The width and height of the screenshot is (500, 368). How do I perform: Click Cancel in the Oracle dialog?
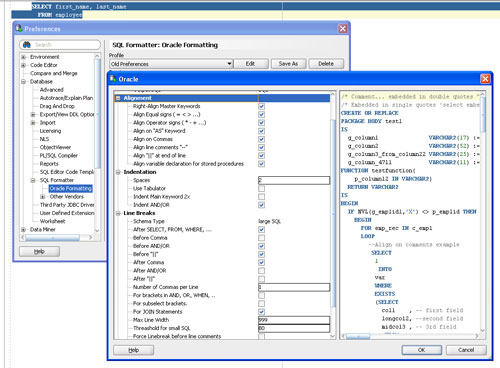466,350
